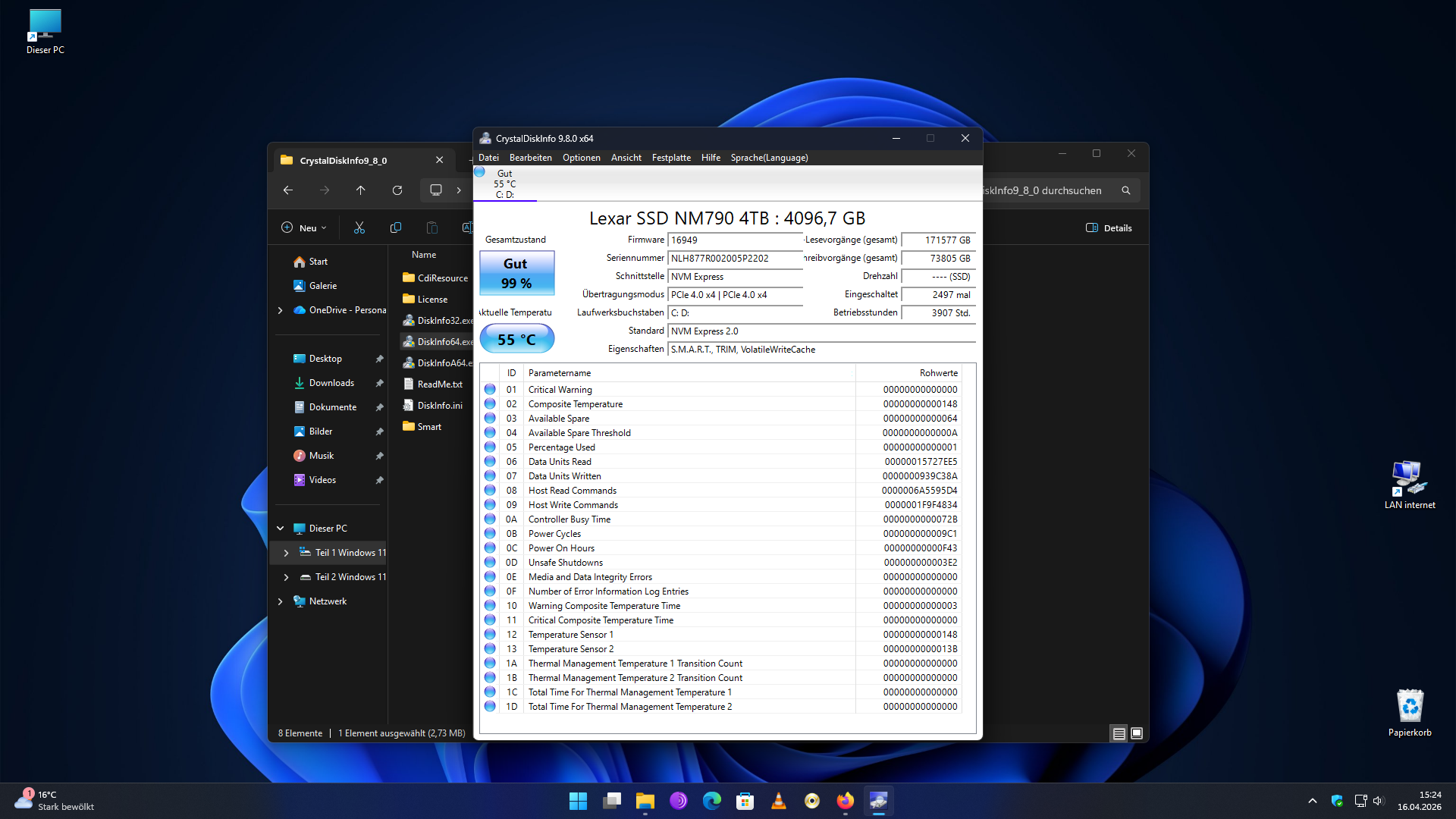Switch to details list view icon
The width and height of the screenshot is (1456, 819).
pyautogui.click(x=1119, y=733)
